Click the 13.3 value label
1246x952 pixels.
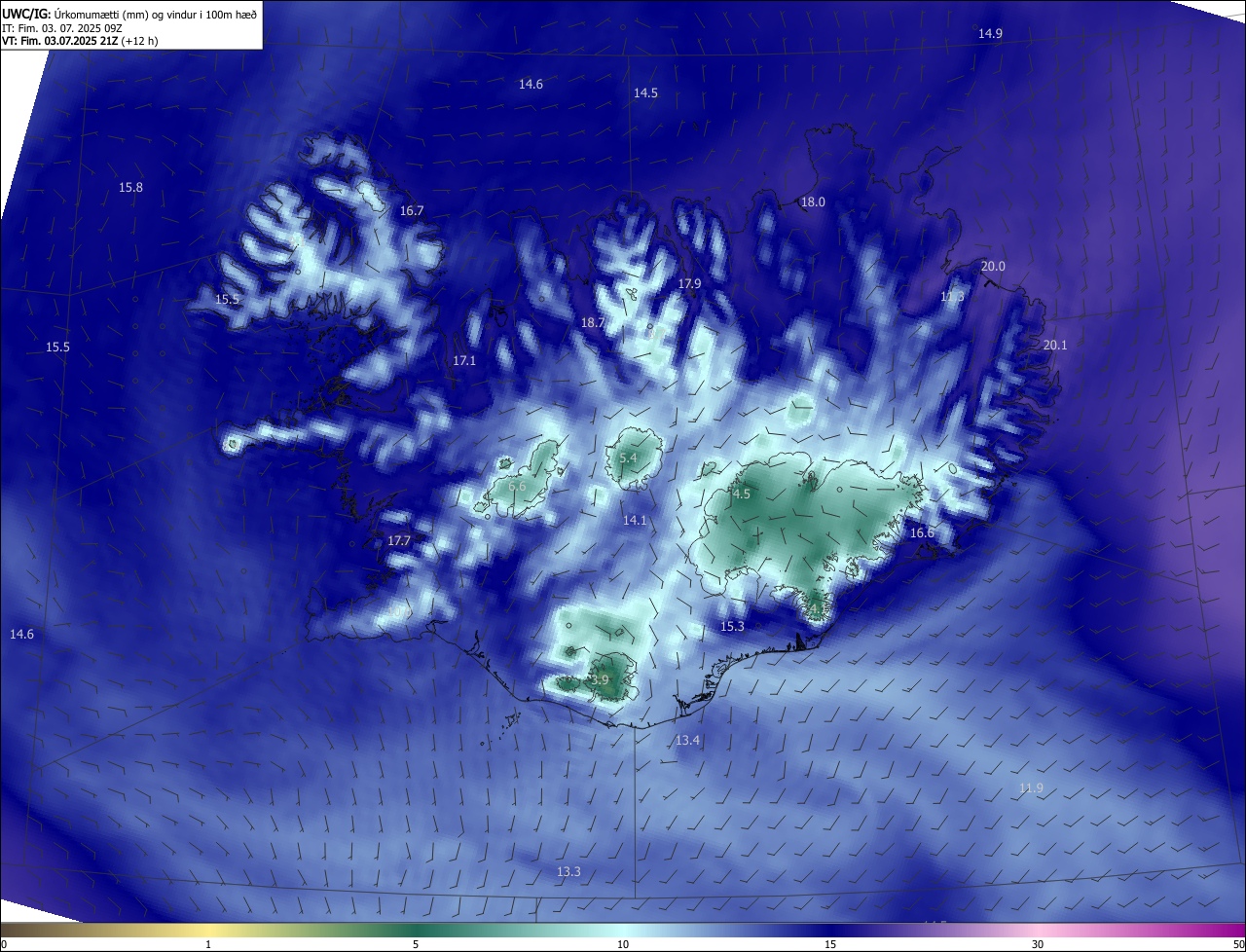pos(568,872)
